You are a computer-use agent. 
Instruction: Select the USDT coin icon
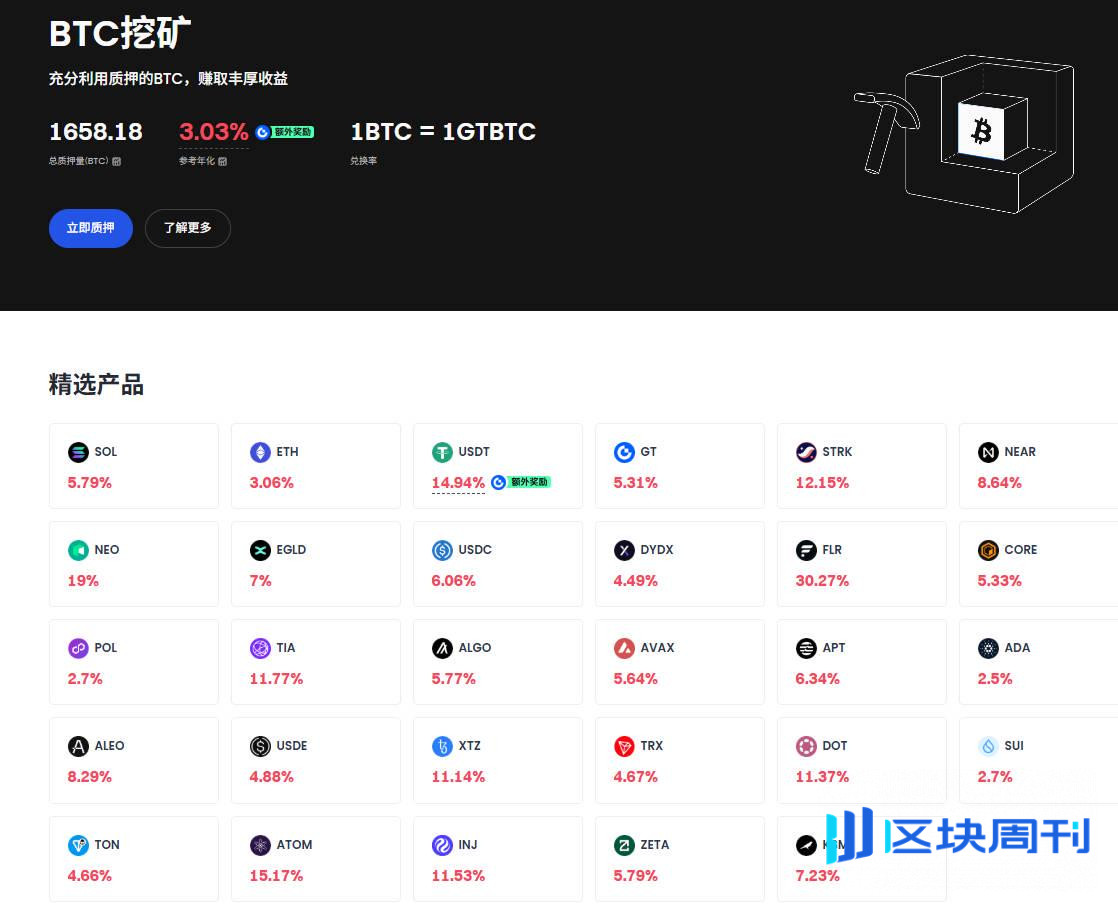442,452
